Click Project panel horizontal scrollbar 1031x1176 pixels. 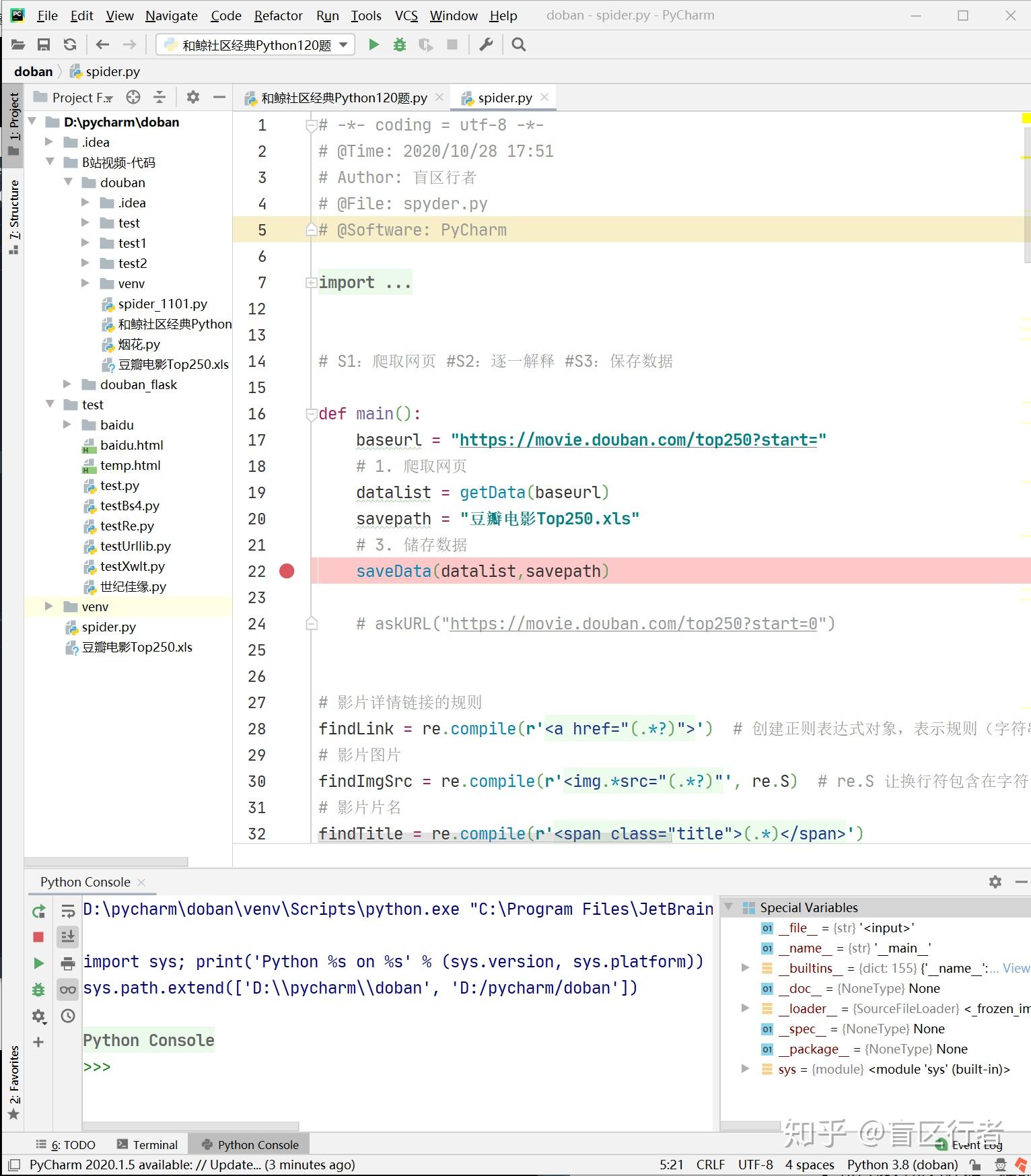(106, 861)
